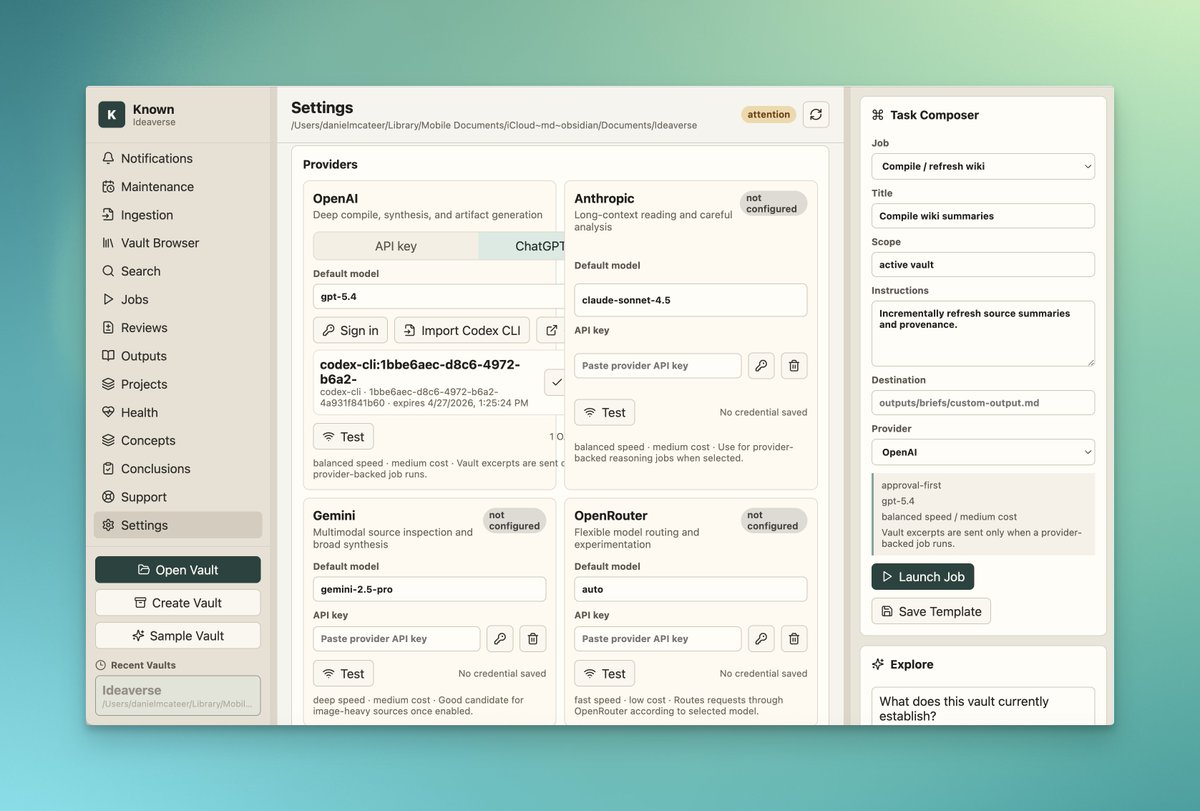Test the OpenRouter provider

click(605, 674)
